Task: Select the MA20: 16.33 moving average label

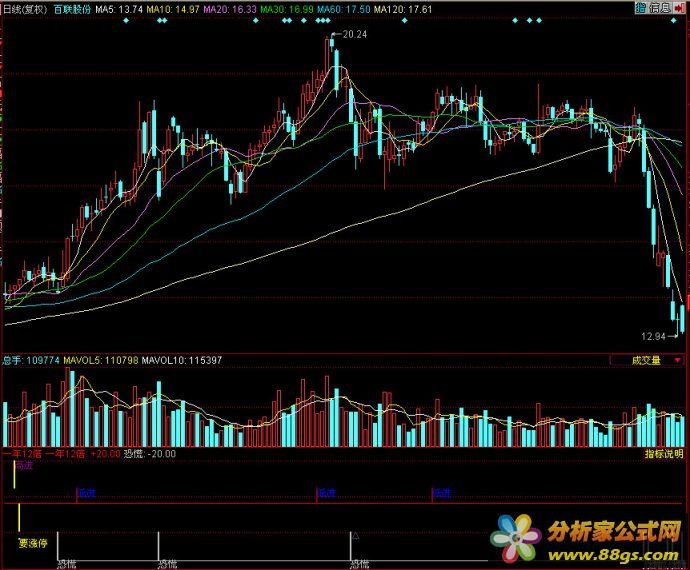Action: tap(230, 9)
